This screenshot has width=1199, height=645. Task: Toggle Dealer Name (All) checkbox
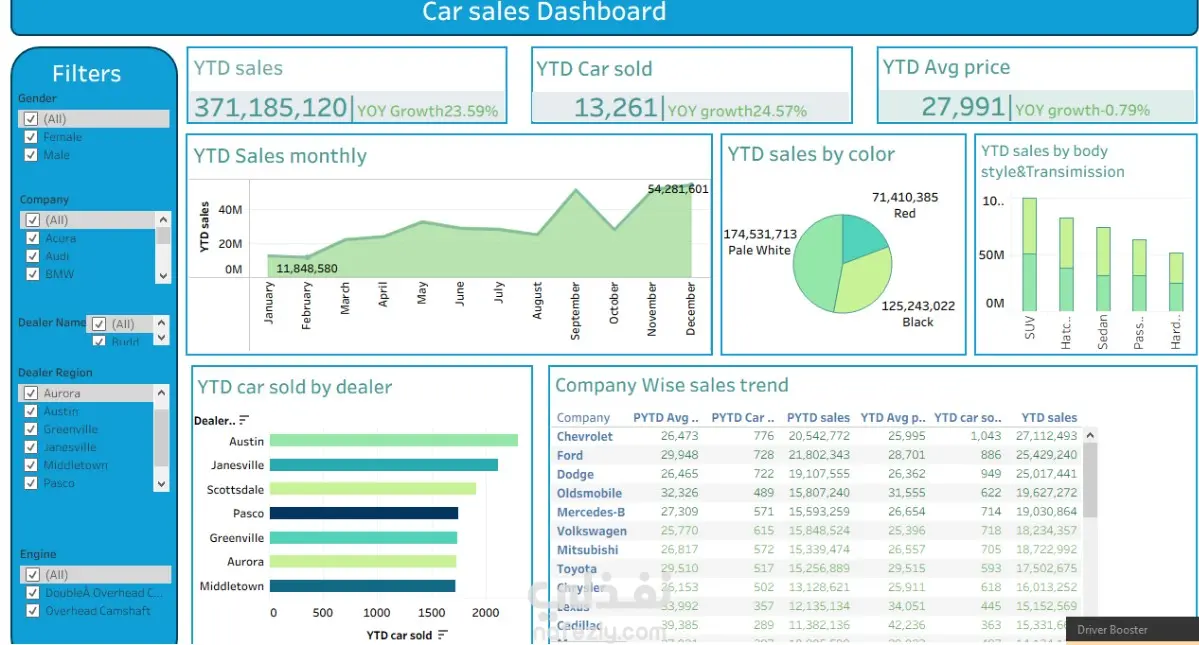click(x=99, y=324)
